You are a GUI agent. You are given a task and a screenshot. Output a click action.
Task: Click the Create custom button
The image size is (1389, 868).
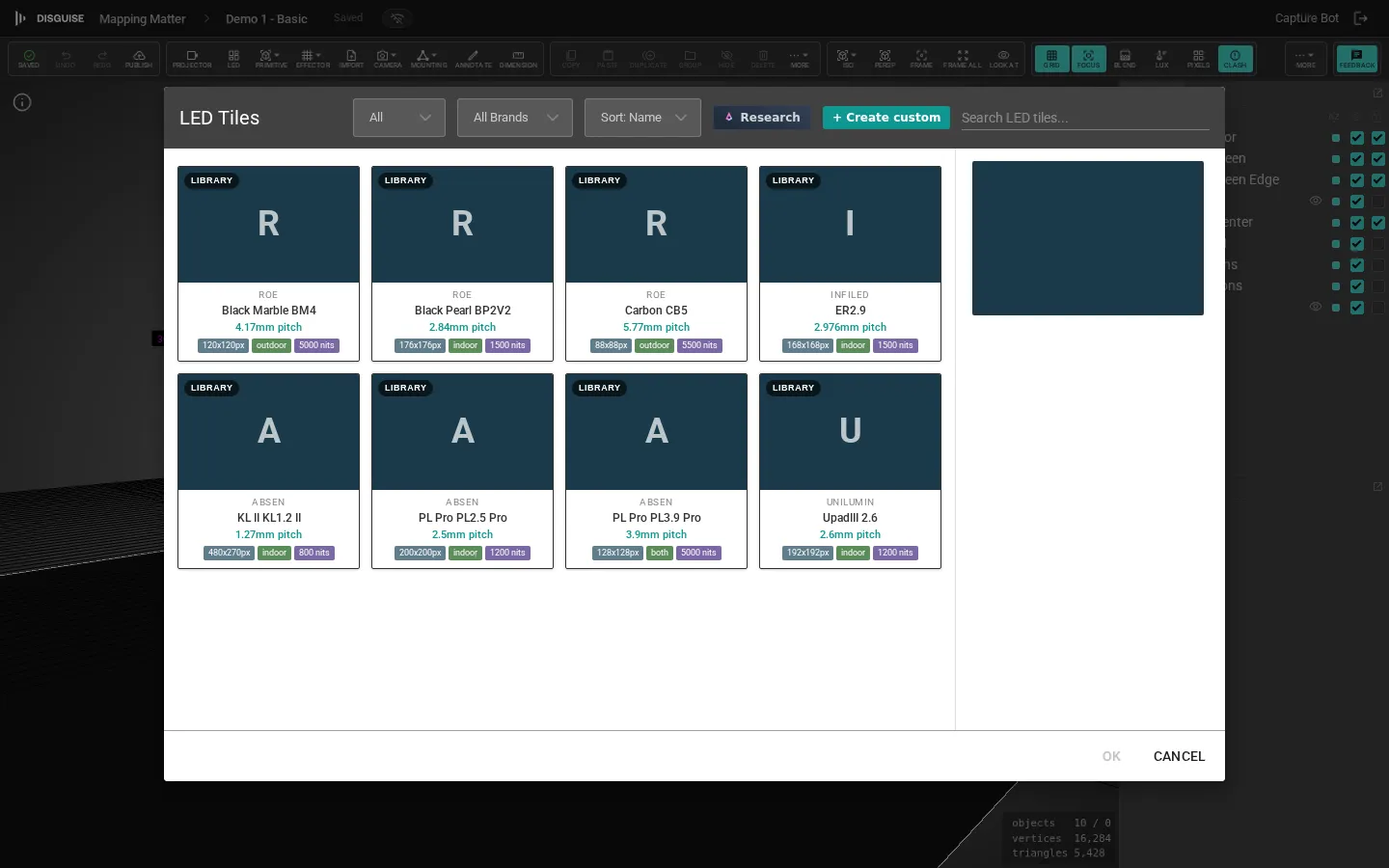[x=886, y=118]
